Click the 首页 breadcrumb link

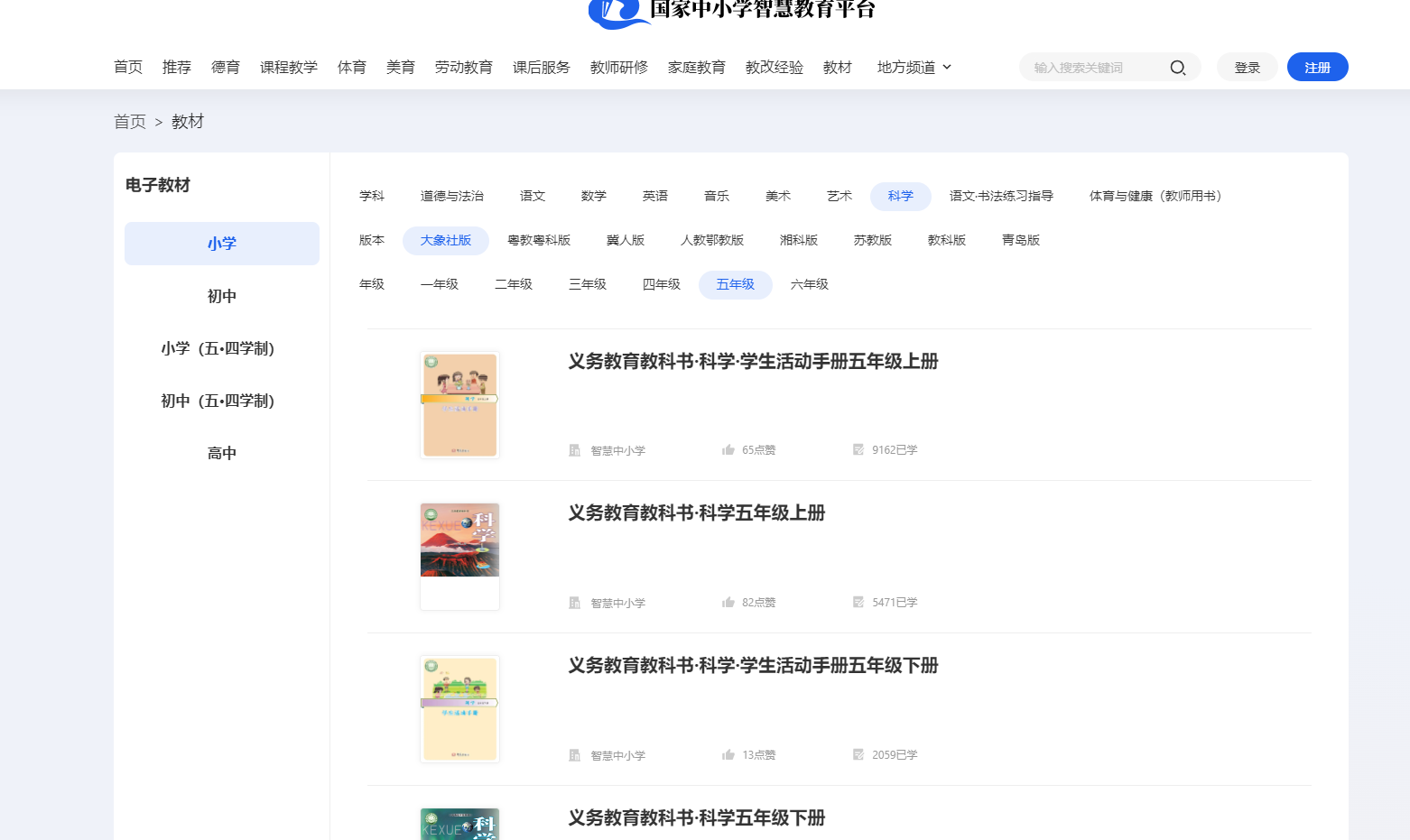(x=129, y=121)
